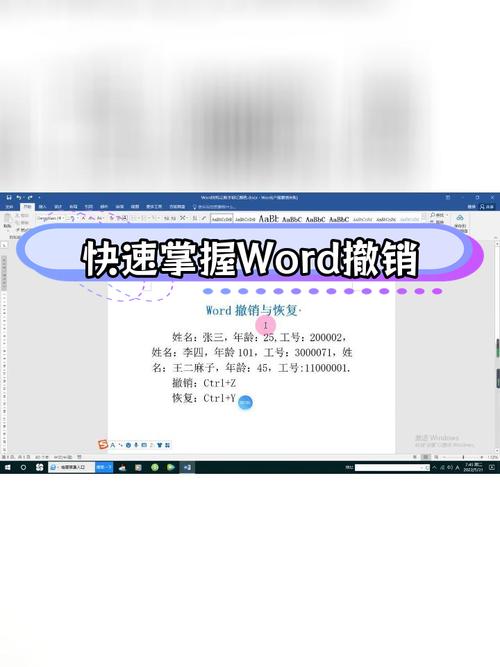The height and width of the screenshot is (667, 500).
Task: Click the Word icon on the taskbar
Action: (x=187, y=467)
